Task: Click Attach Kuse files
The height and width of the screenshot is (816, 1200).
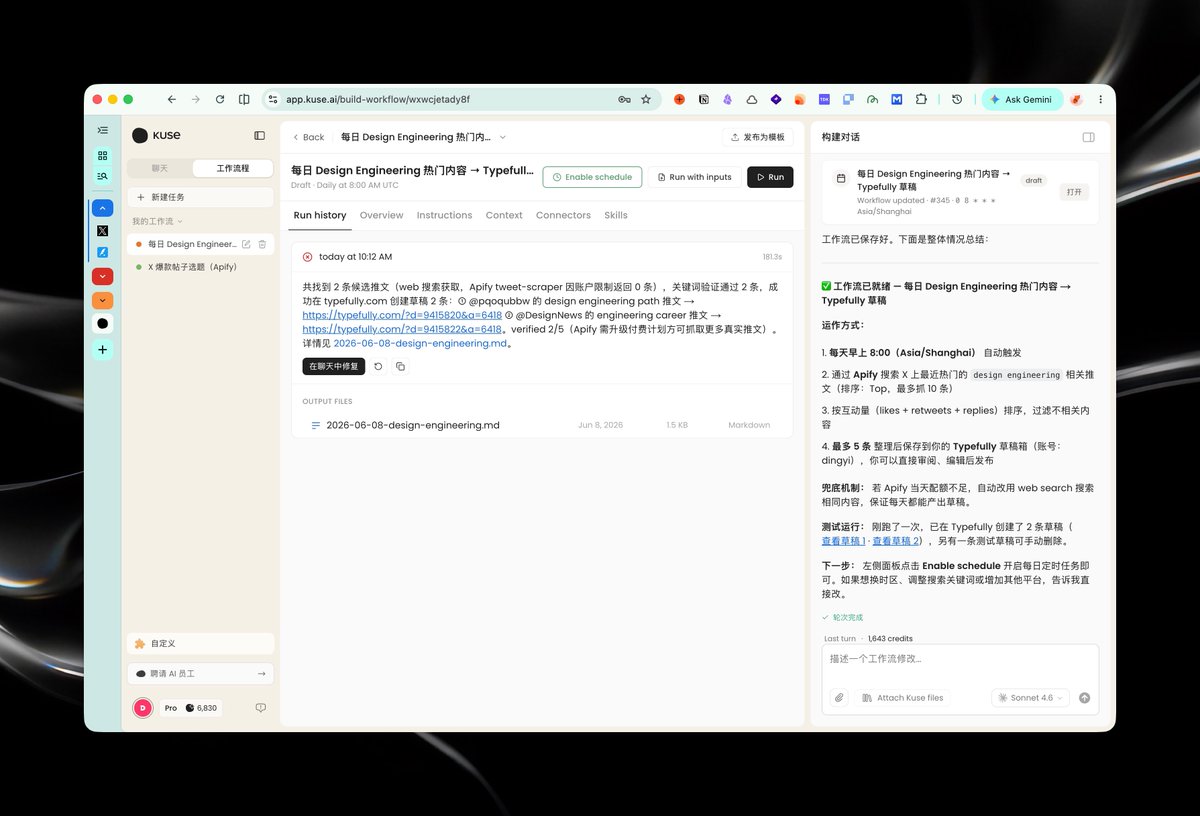Action: pyautogui.click(x=903, y=698)
